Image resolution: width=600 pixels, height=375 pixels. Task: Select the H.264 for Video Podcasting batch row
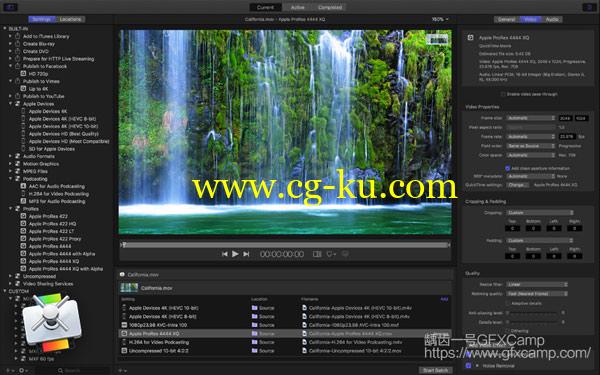[285, 342]
